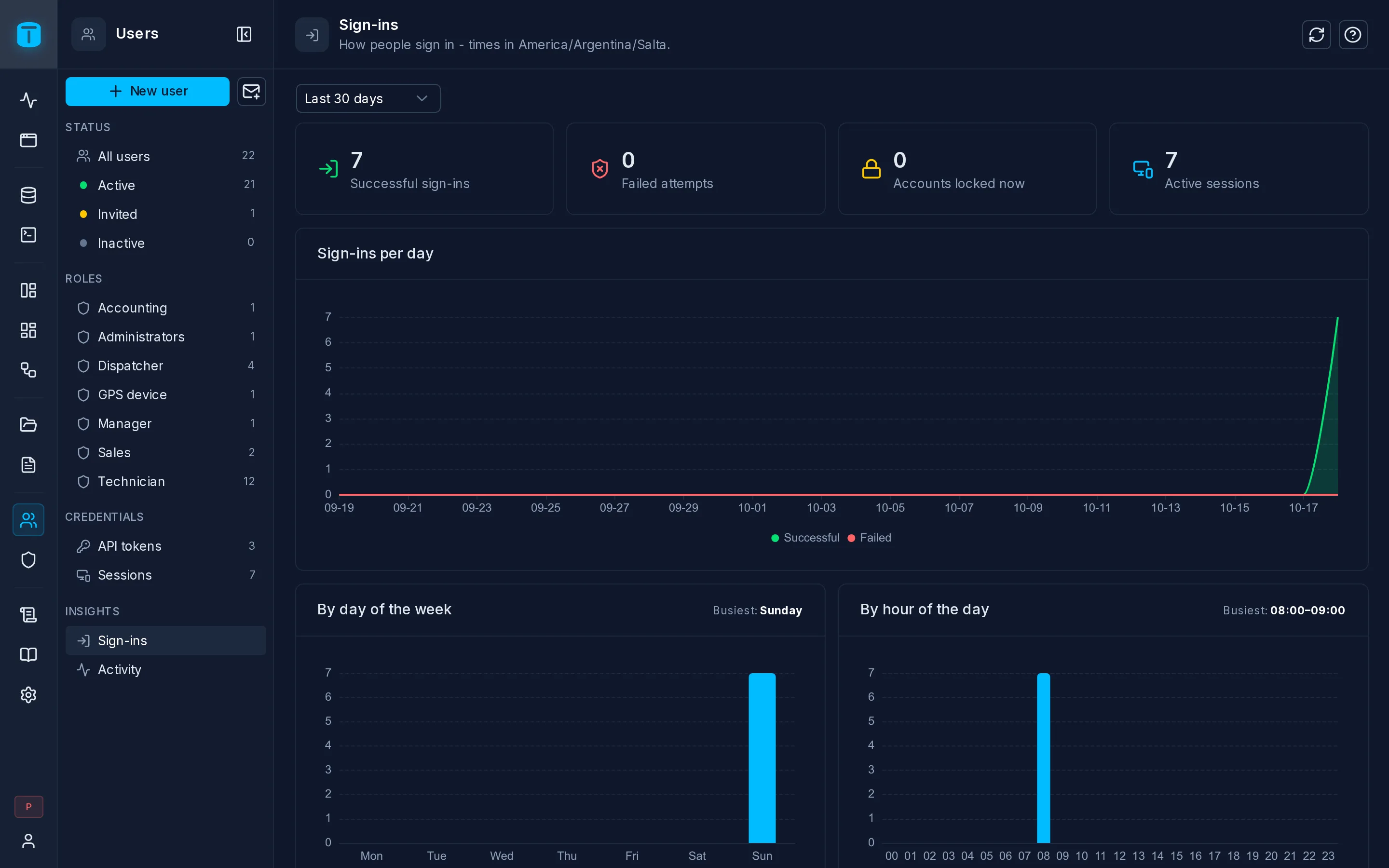Click the Successful sign-ins stat card
The width and height of the screenshot is (1389, 868).
[424, 169]
